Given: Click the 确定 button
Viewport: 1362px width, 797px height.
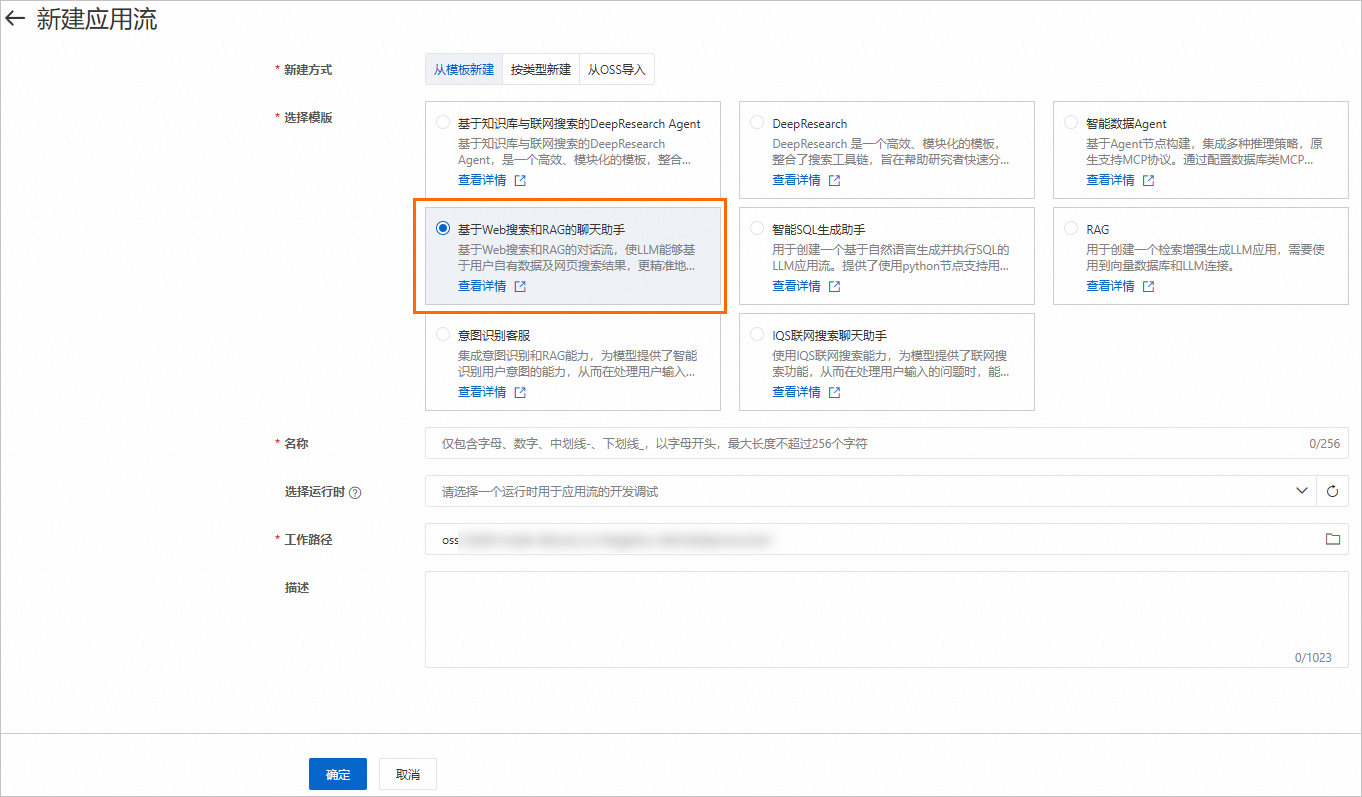Looking at the screenshot, I should point(338,774).
